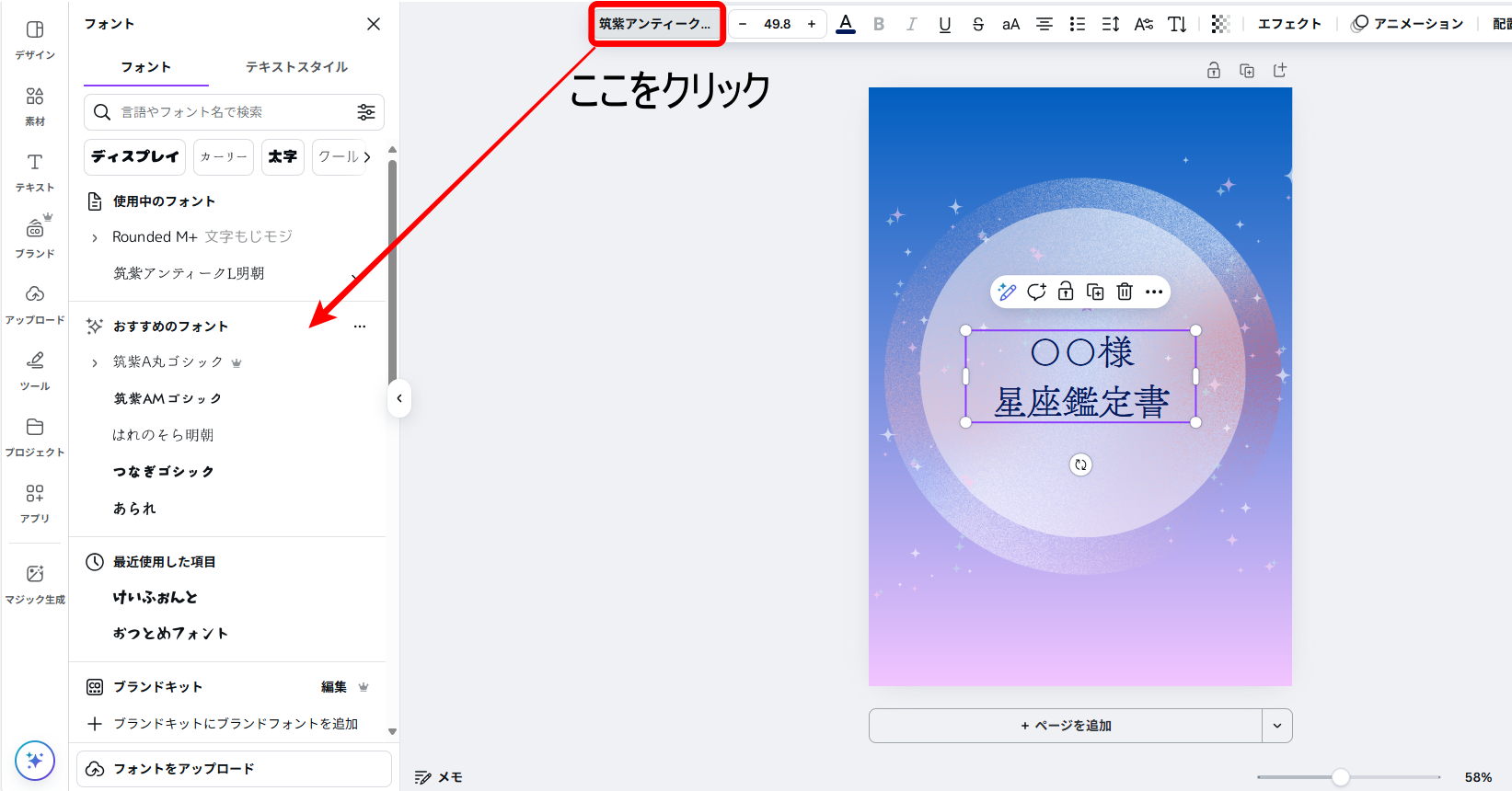Viewport: 1512px width, 791px height.
Task: Open the アップロード sidebar panel
Action: (35, 305)
